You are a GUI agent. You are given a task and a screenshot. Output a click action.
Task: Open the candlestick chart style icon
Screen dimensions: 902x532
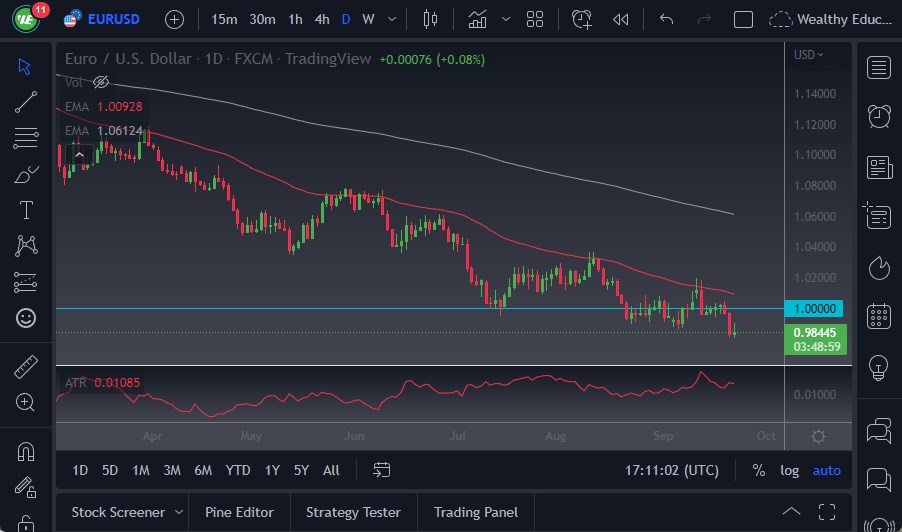click(431, 19)
